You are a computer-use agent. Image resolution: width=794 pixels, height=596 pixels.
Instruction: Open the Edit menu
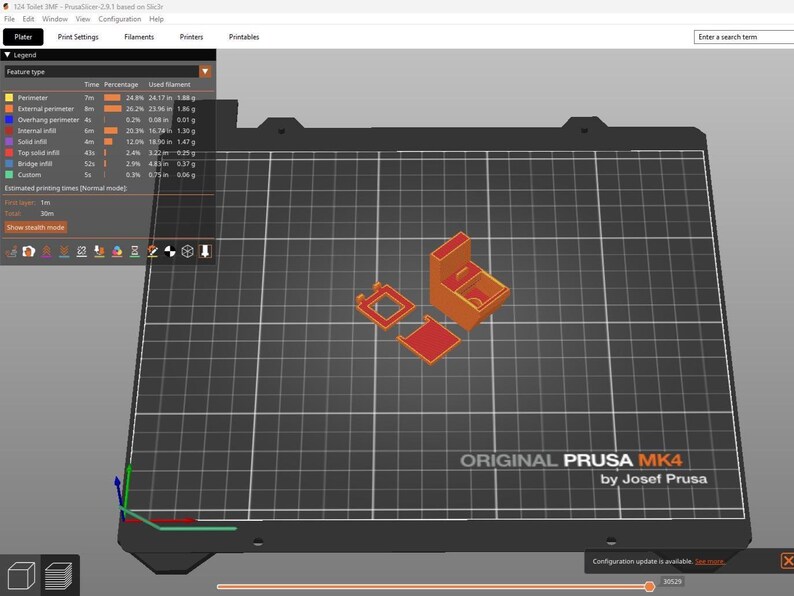[28, 19]
